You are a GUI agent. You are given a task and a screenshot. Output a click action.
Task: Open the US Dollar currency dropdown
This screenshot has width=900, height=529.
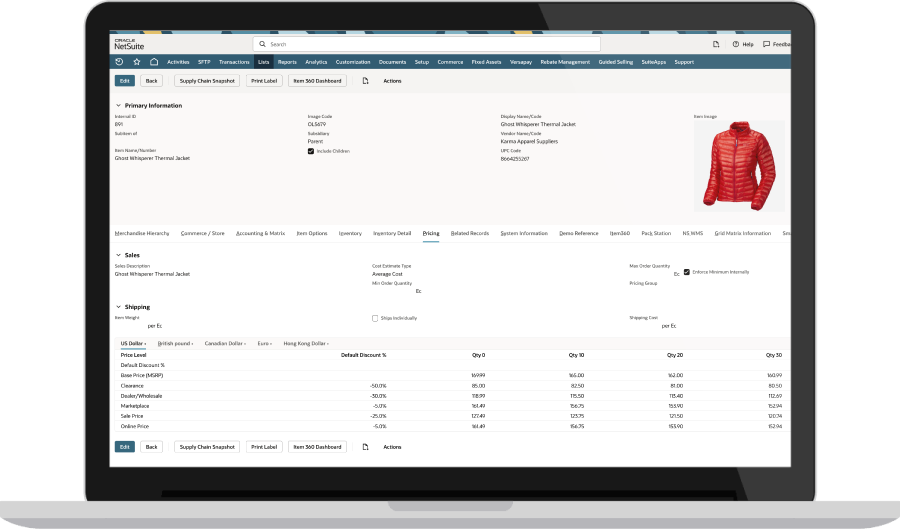pos(133,344)
